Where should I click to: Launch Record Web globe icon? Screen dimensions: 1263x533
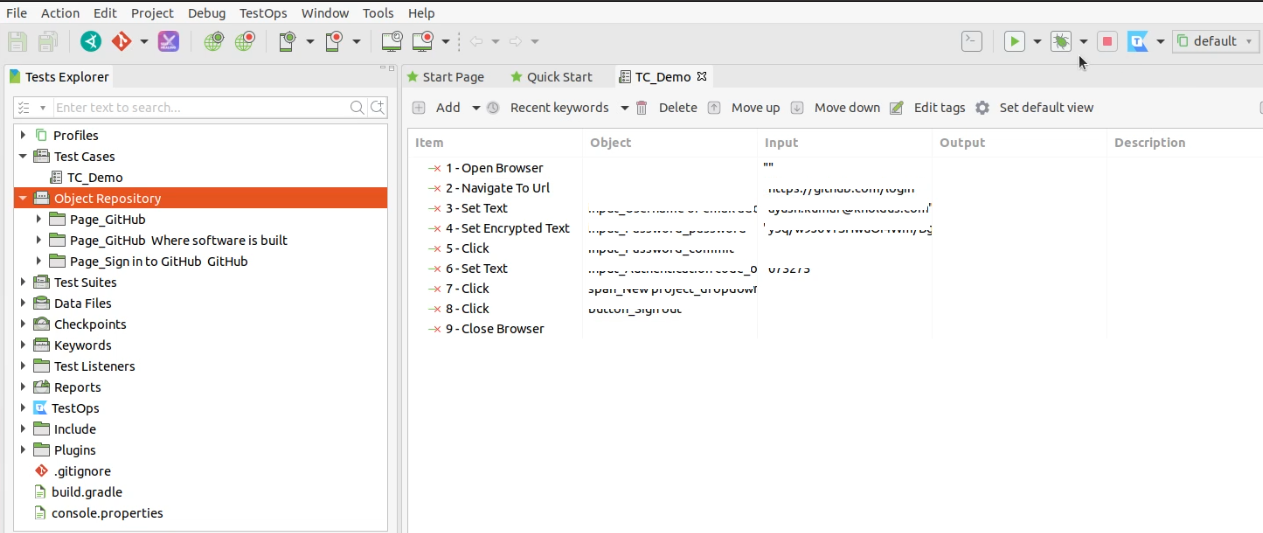pyautogui.click(x=244, y=42)
